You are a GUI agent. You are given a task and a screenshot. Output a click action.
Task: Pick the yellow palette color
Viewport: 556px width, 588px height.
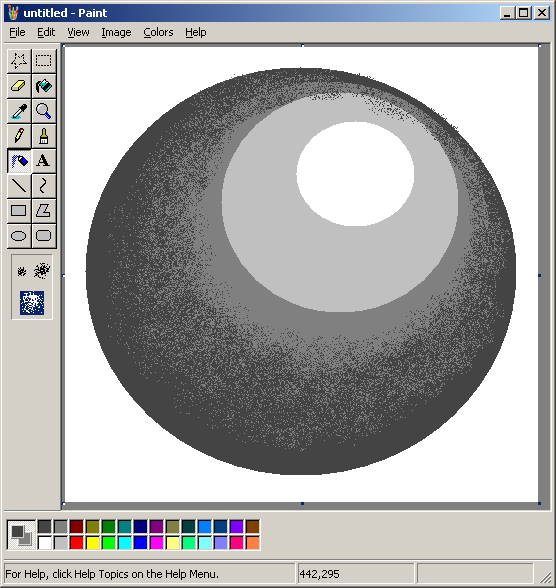93,543
